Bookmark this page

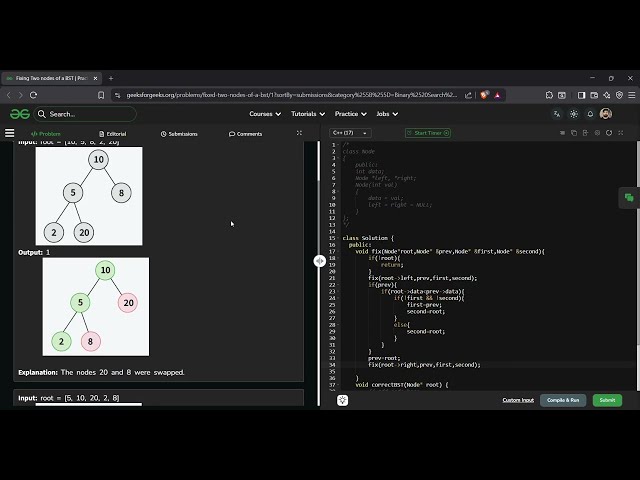coord(101,95)
